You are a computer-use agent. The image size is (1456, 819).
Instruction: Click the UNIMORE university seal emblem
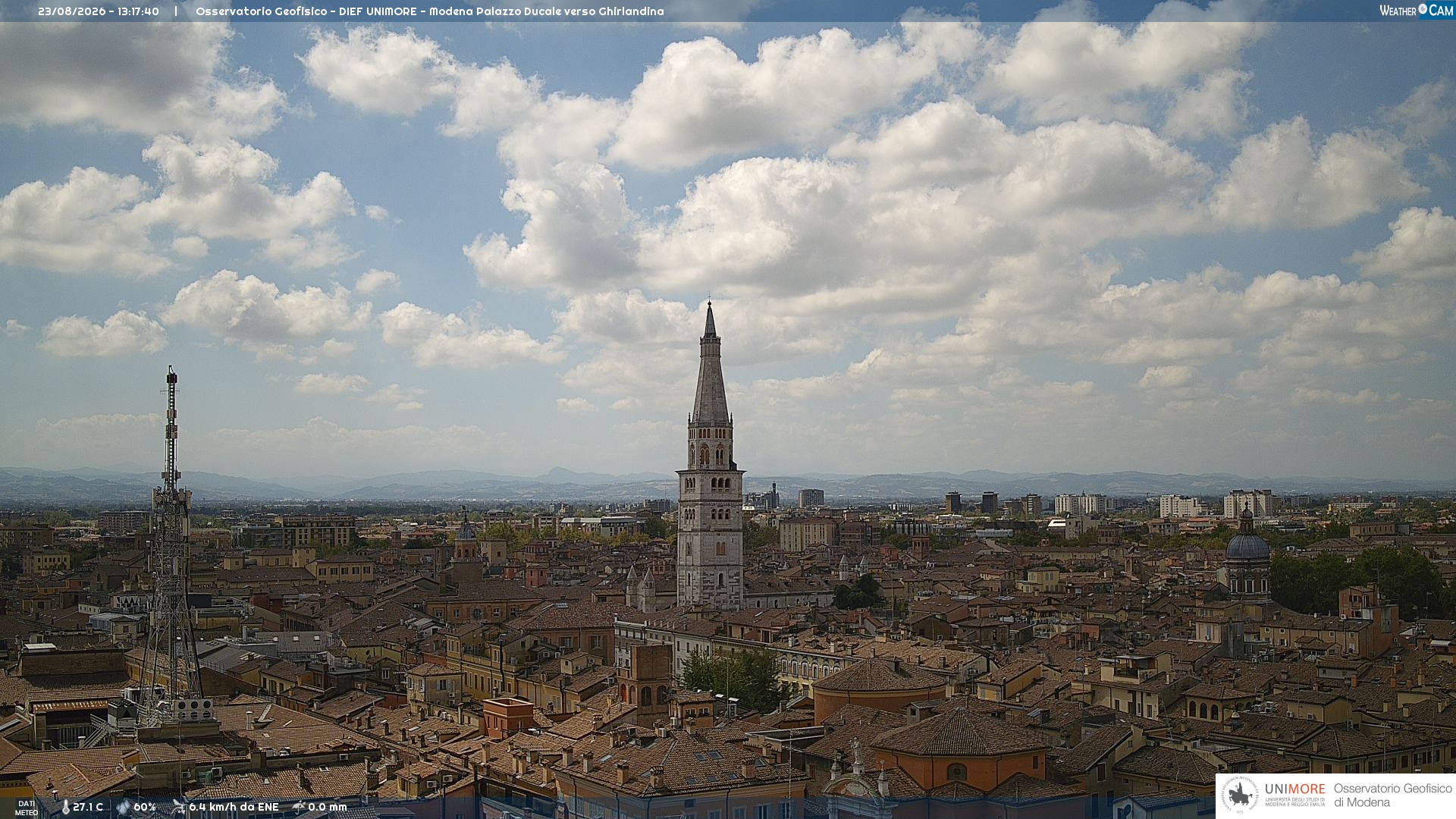(x=1240, y=795)
